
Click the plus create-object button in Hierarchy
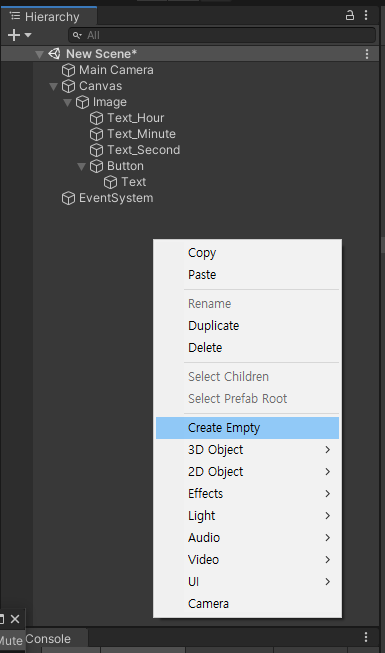[14, 35]
